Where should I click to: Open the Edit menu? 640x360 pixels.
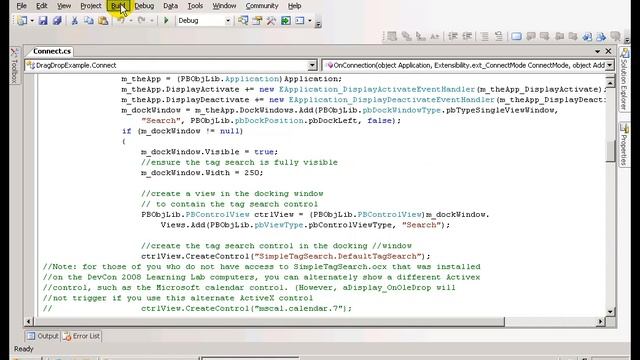42,6
